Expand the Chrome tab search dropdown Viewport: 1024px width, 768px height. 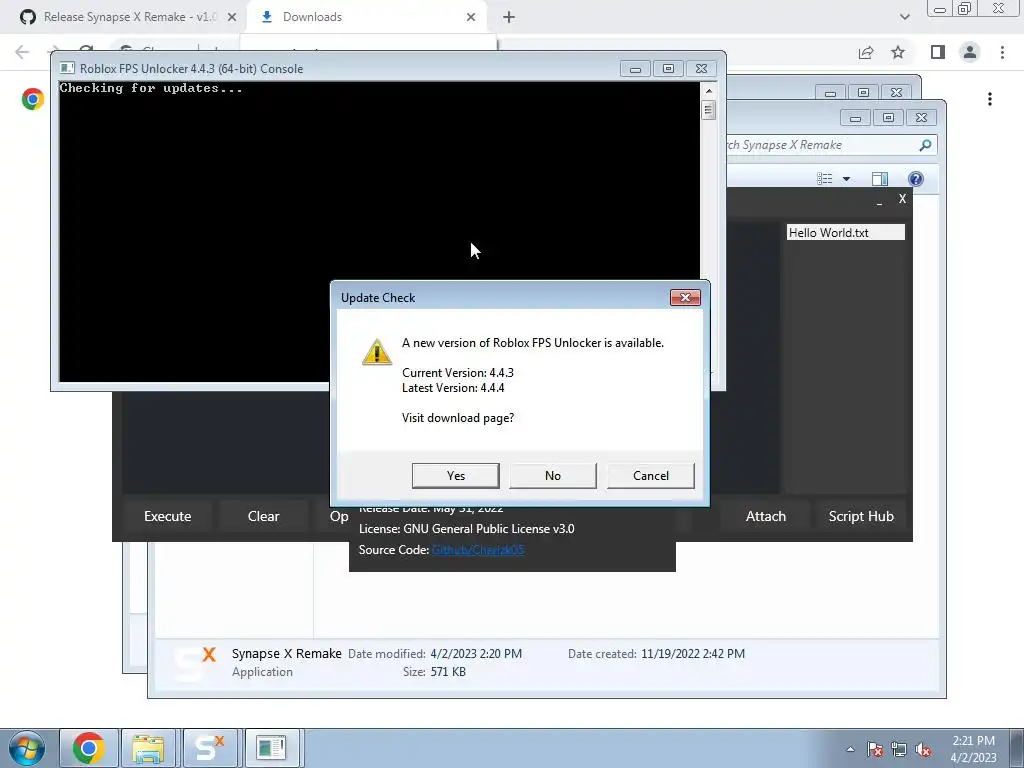[904, 17]
